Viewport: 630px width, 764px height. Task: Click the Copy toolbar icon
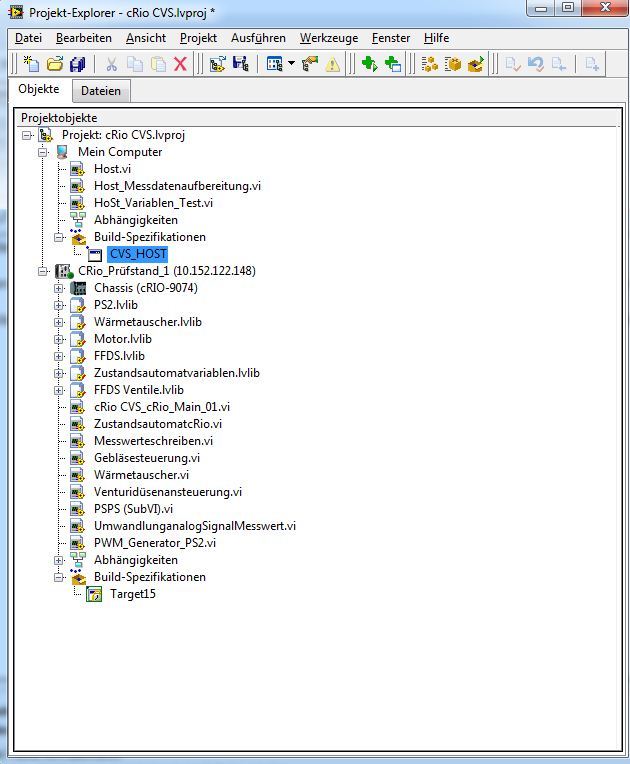135,64
